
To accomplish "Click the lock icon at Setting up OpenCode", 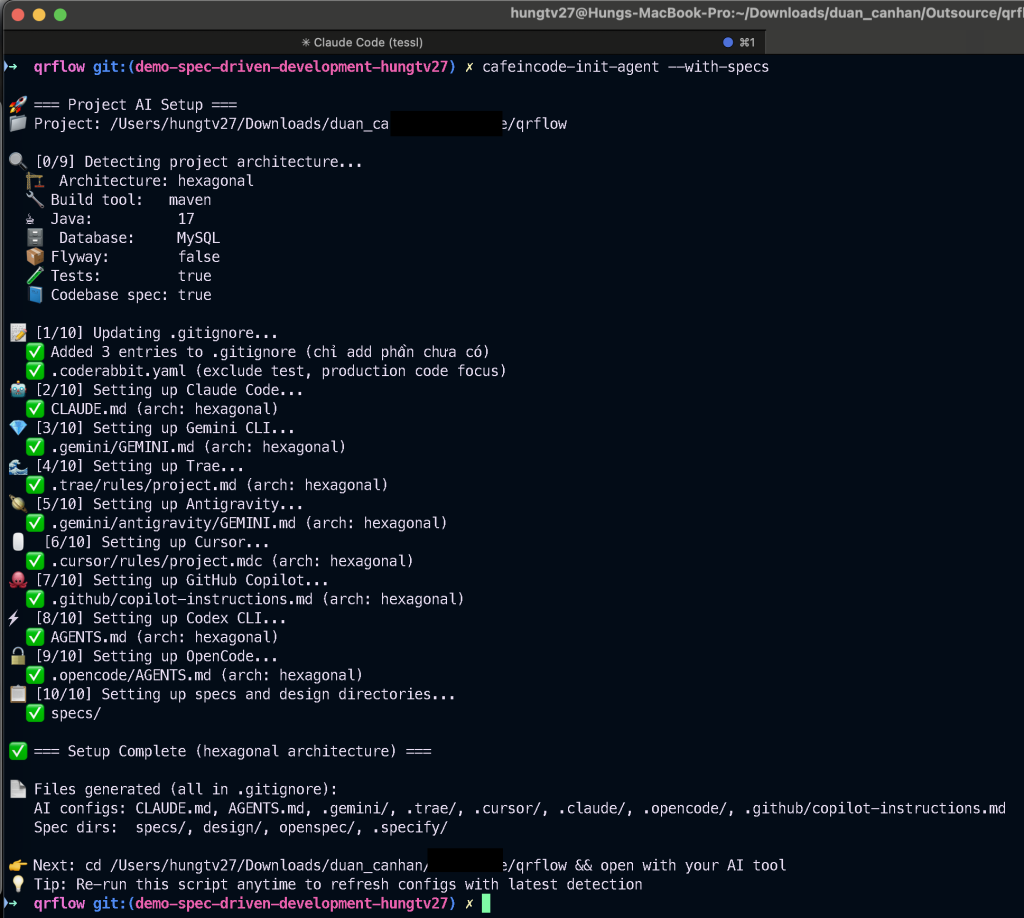I will click(17, 656).
